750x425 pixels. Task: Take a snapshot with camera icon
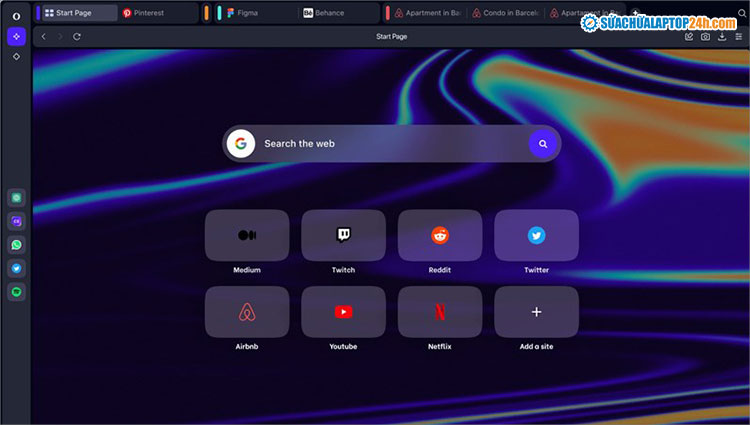(705, 36)
